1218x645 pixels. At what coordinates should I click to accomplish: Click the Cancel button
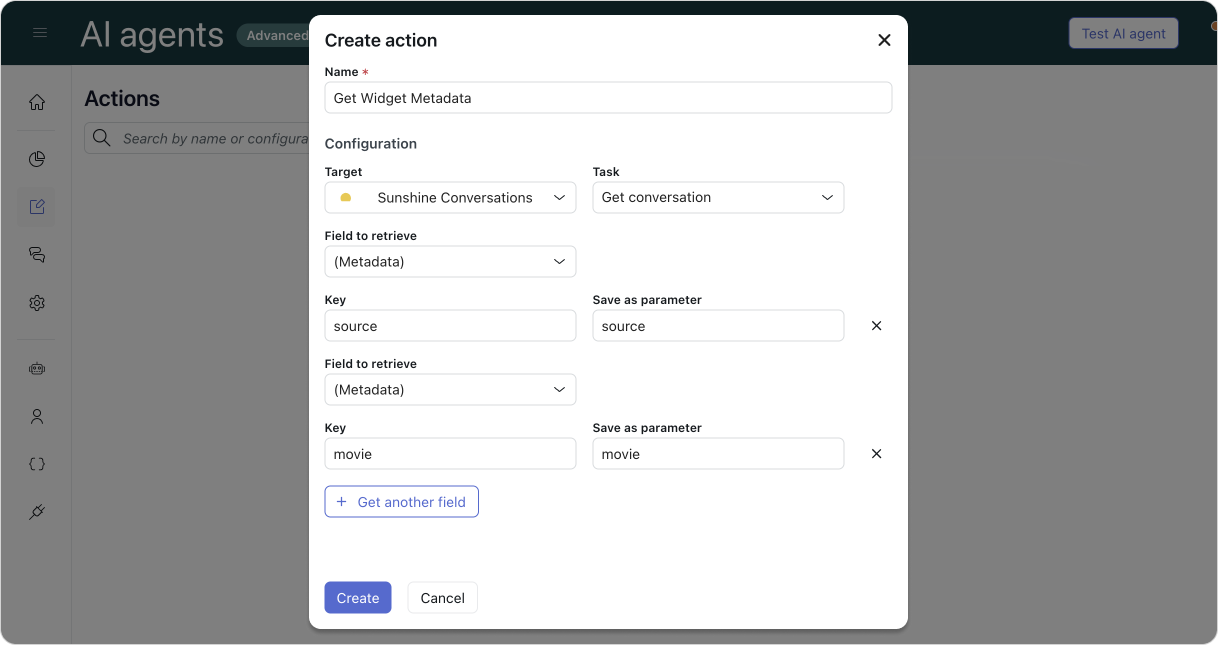pos(442,598)
